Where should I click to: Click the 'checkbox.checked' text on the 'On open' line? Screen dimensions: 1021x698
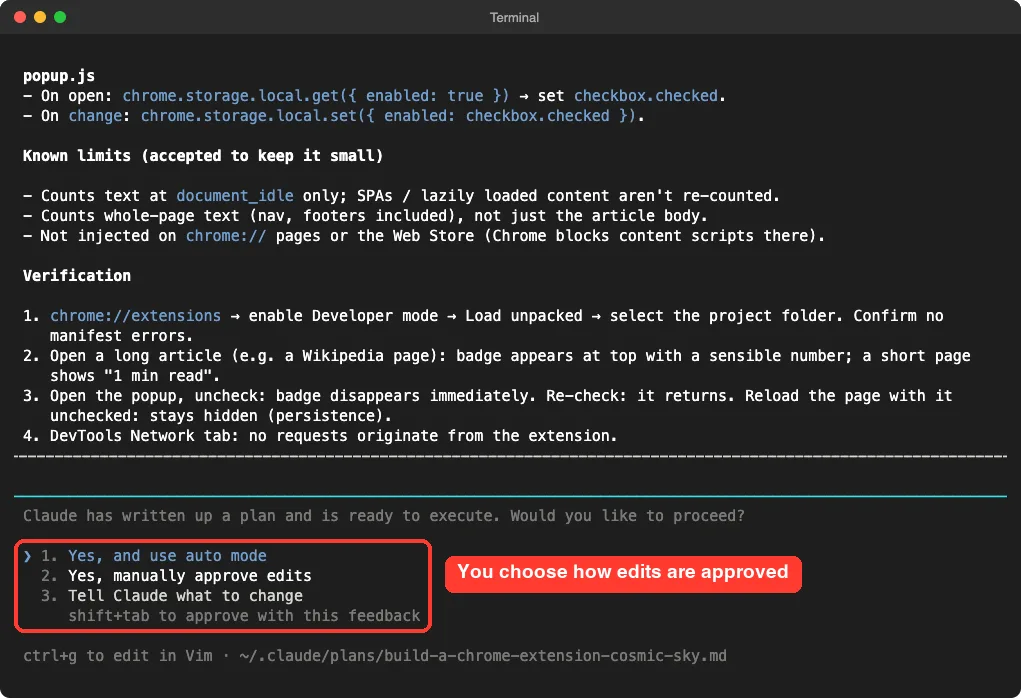(x=646, y=96)
